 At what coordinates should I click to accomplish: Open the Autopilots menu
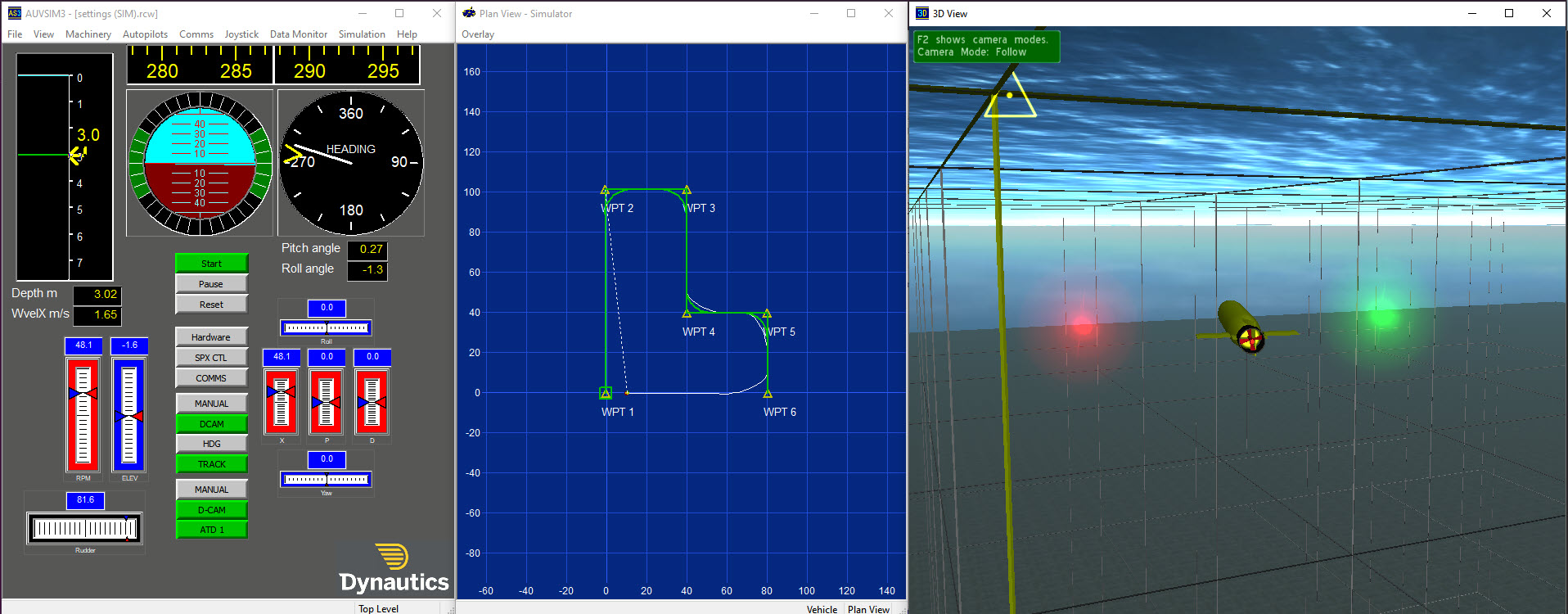(x=145, y=34)
